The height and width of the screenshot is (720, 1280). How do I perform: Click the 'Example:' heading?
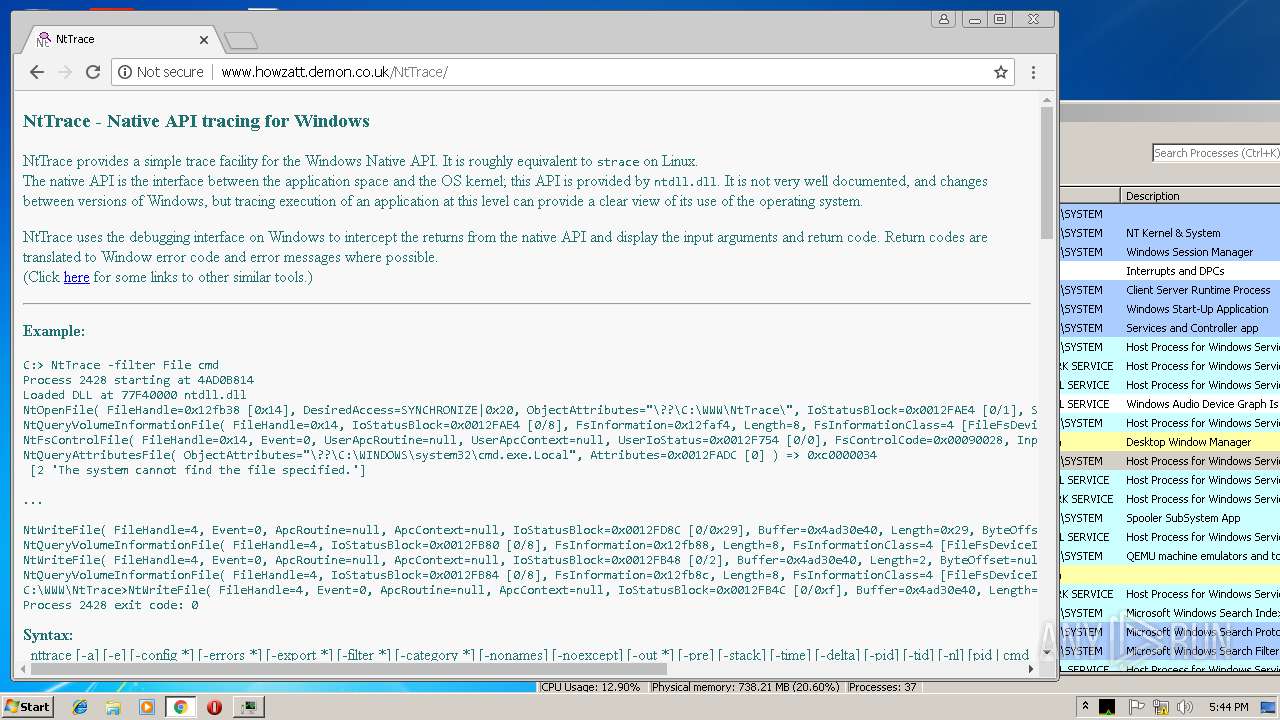click(x=54, y=331)
